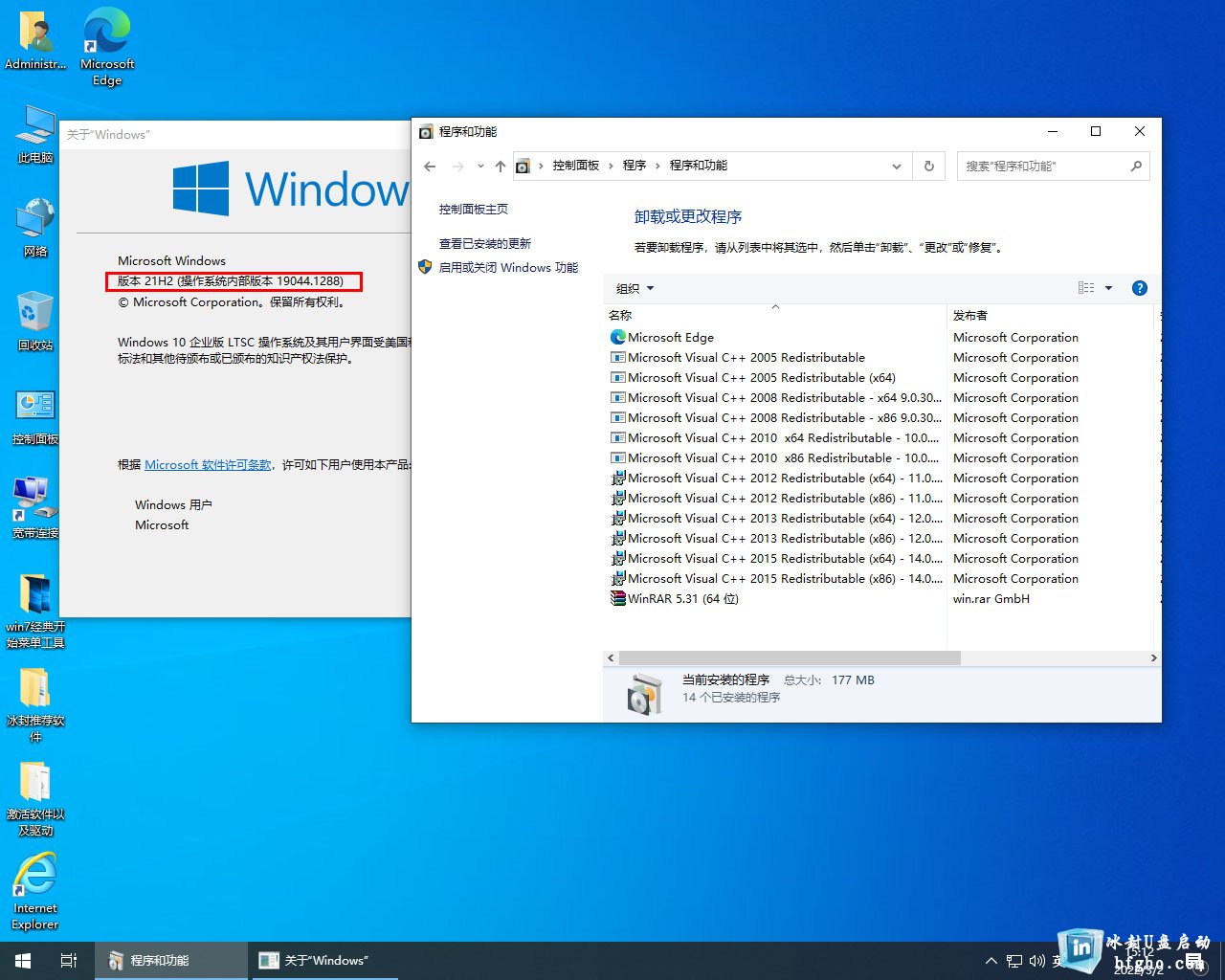Open the win7经典开始菜单工具 desktop icon
Viewport: 1225px width, 980px height.
[35, 611]
